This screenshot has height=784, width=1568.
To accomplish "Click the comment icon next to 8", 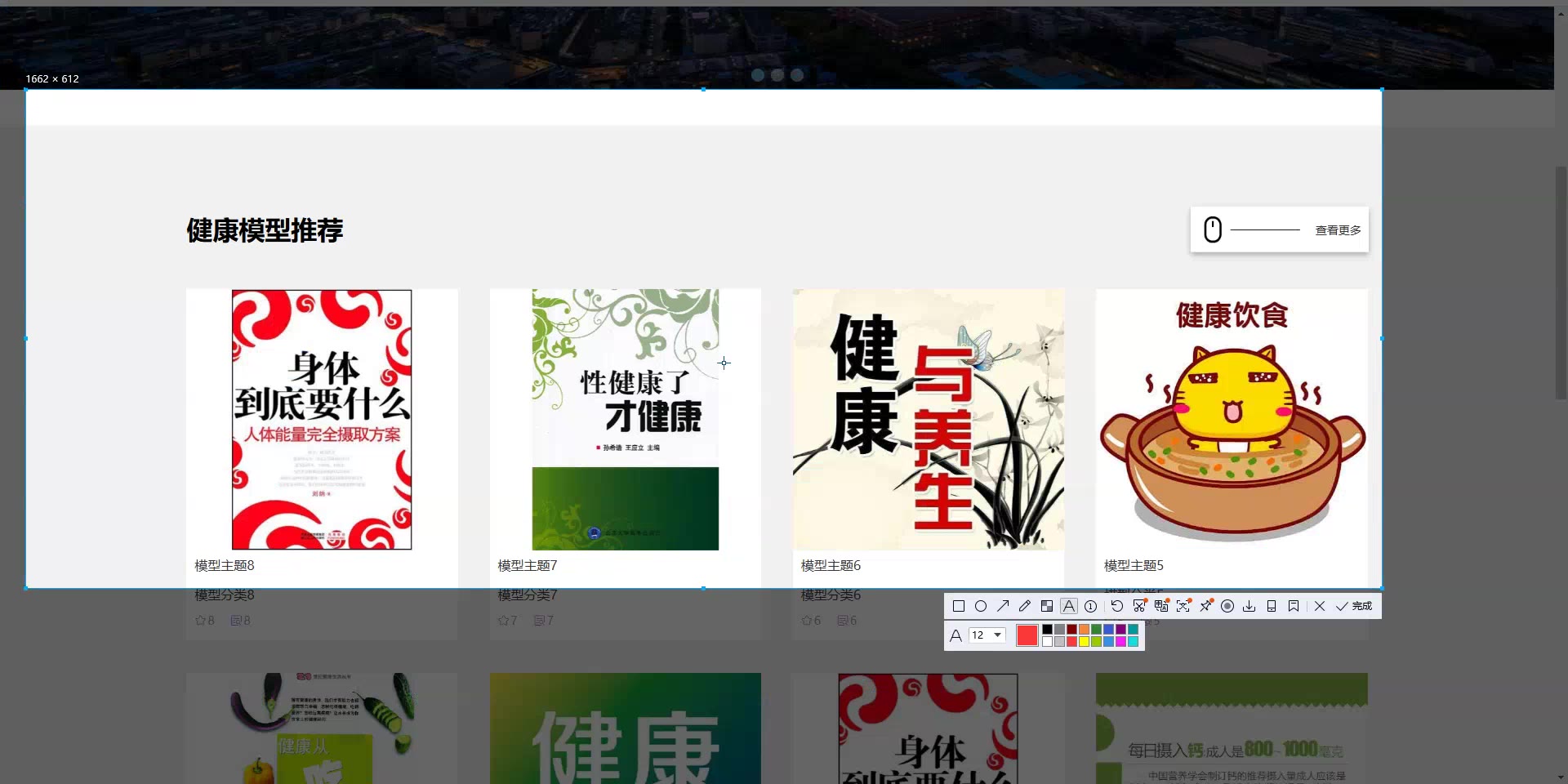I will point(236,621).
